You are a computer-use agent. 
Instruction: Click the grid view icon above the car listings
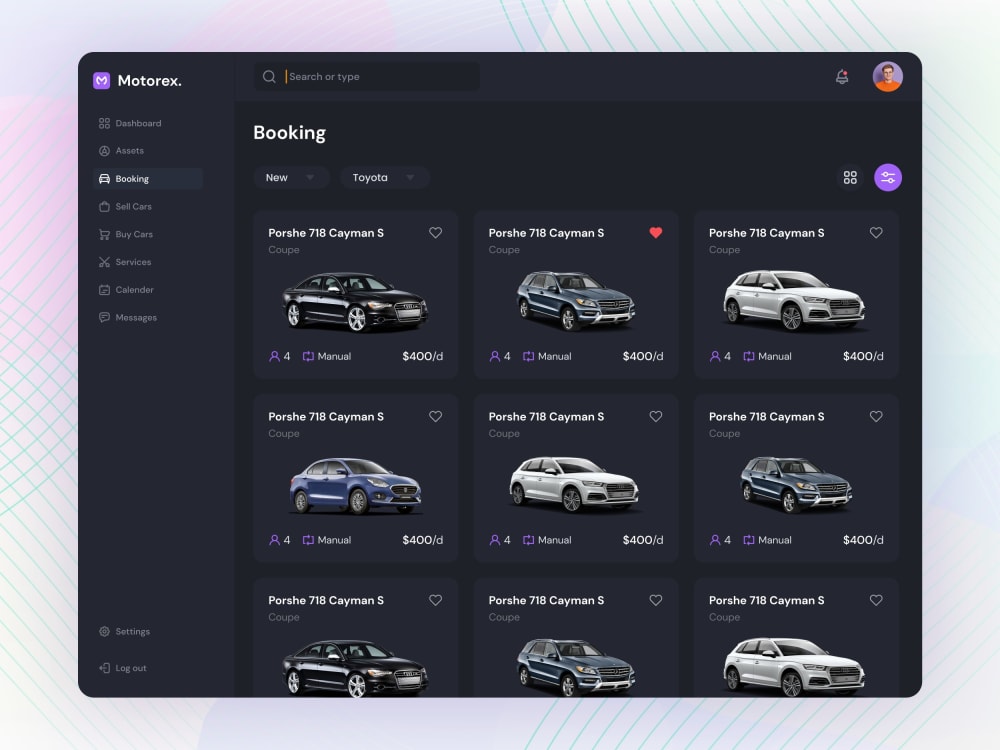(851, 177)
